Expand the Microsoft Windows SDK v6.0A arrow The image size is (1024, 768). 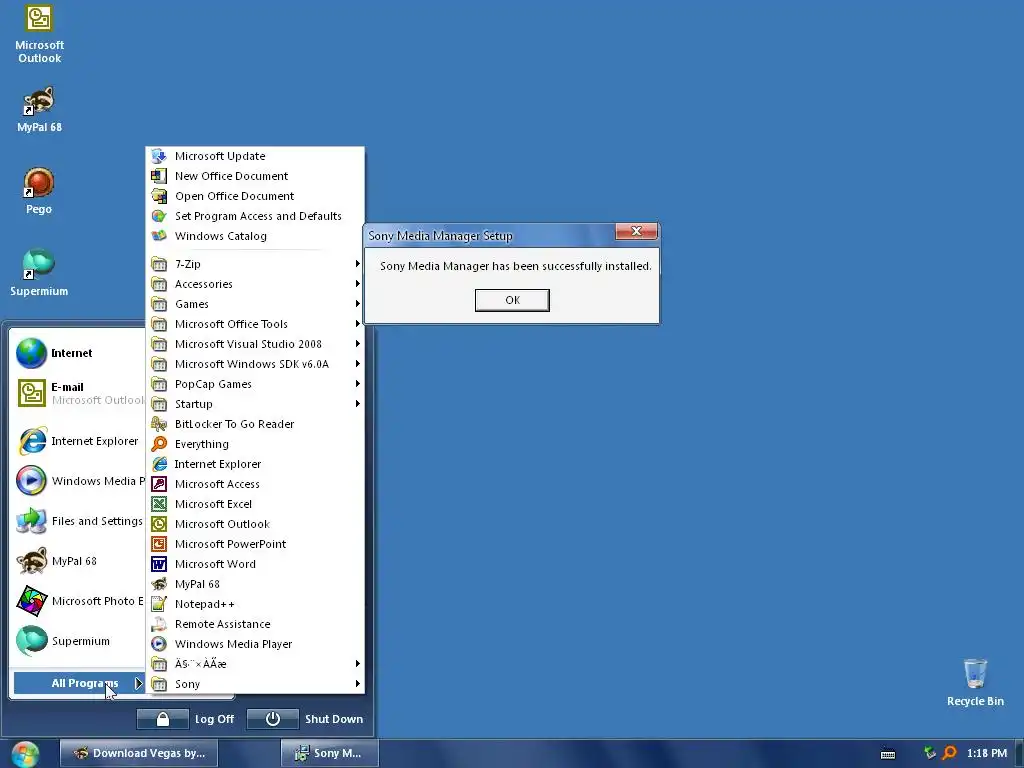click(357, 364)
